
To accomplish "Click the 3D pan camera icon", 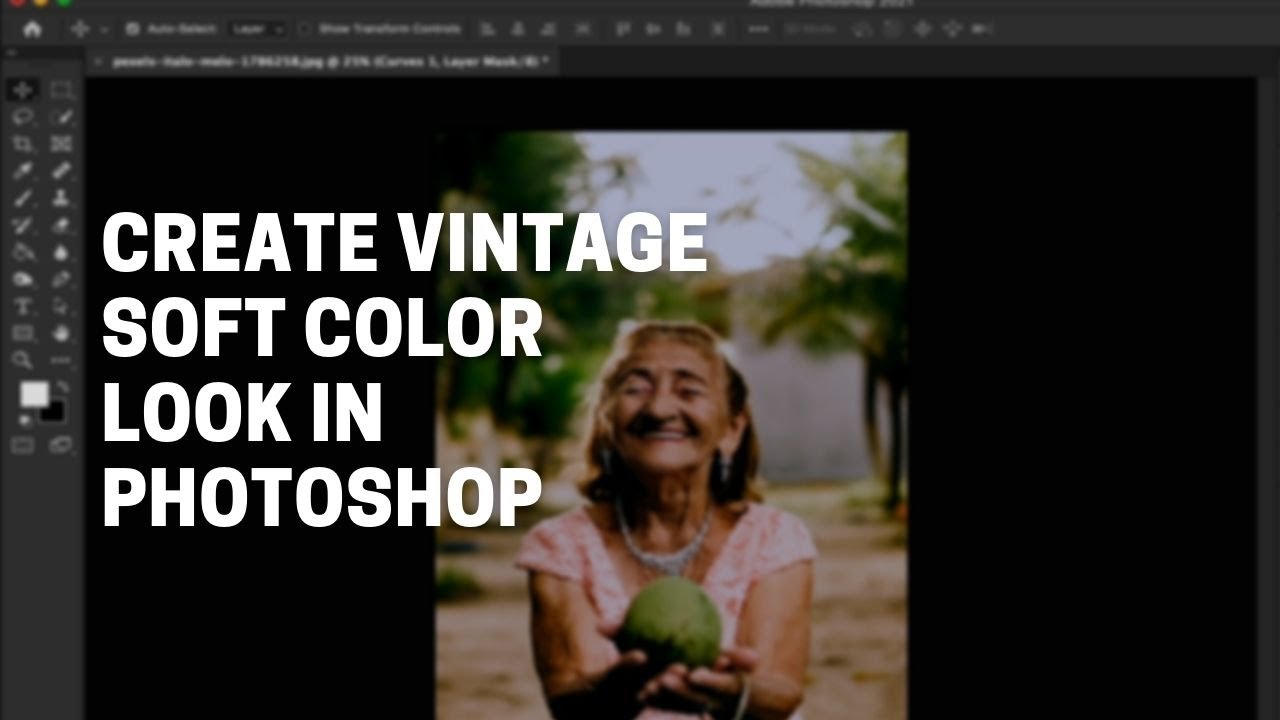I will click(922, 29).
